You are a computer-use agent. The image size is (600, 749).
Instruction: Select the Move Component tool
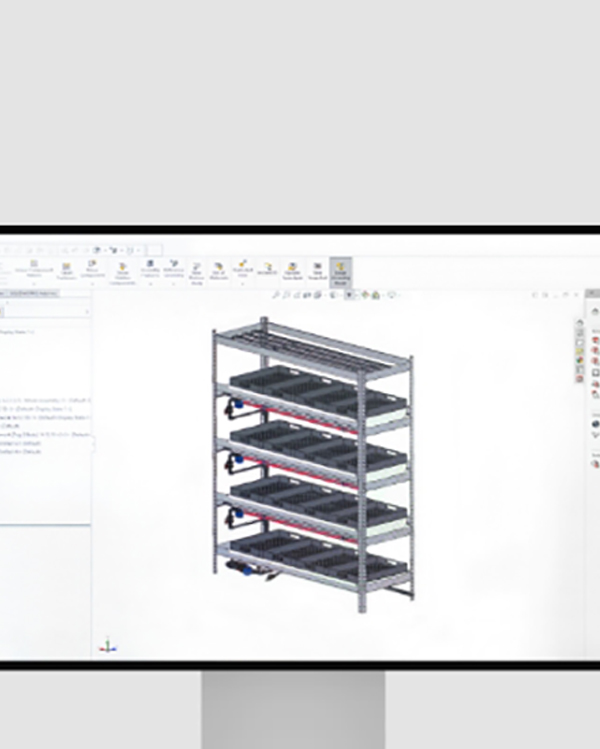click(92, 270)
